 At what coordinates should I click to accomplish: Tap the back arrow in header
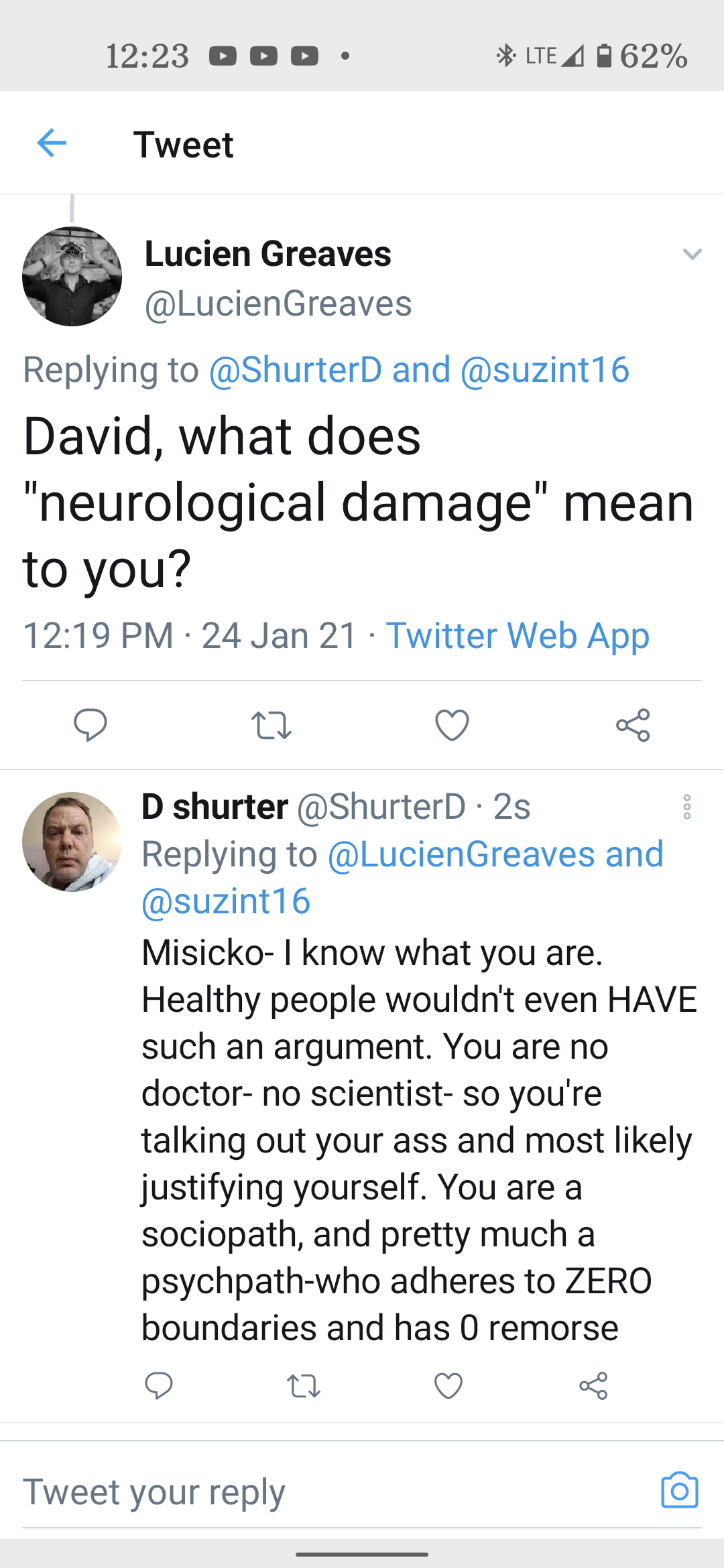[52, 143]
